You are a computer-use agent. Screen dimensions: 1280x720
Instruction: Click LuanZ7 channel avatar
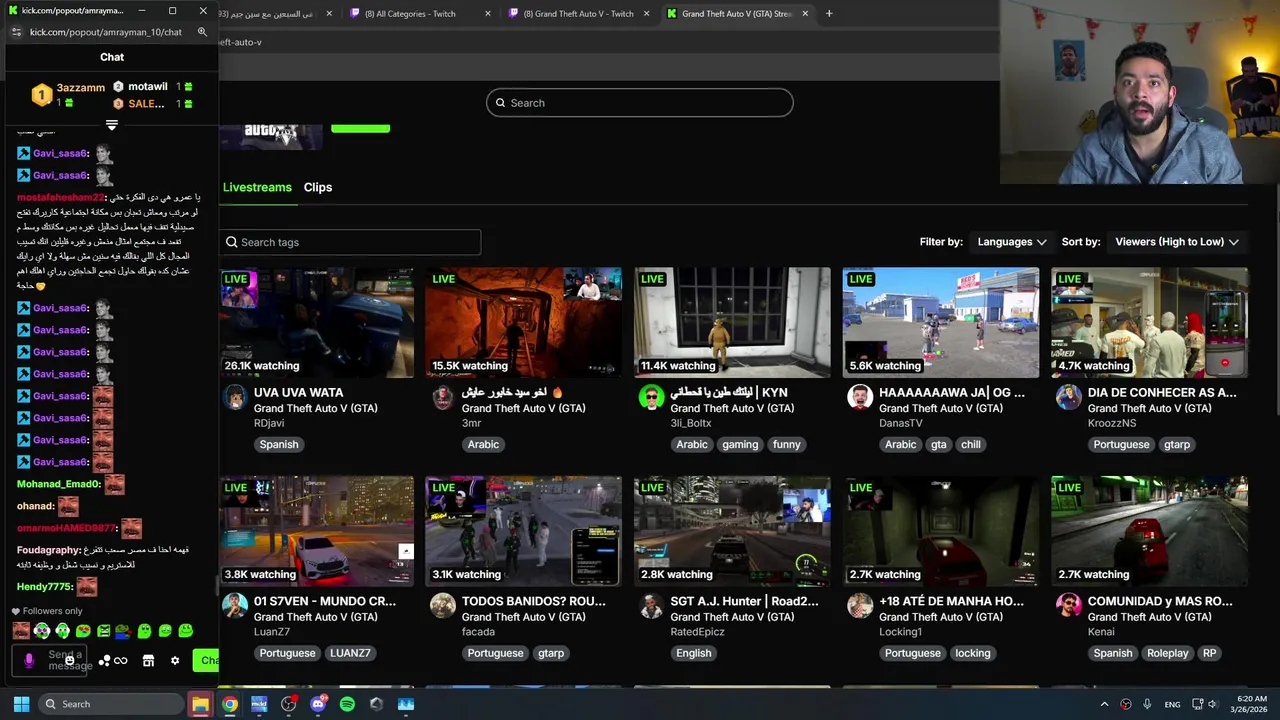(235, 606)
